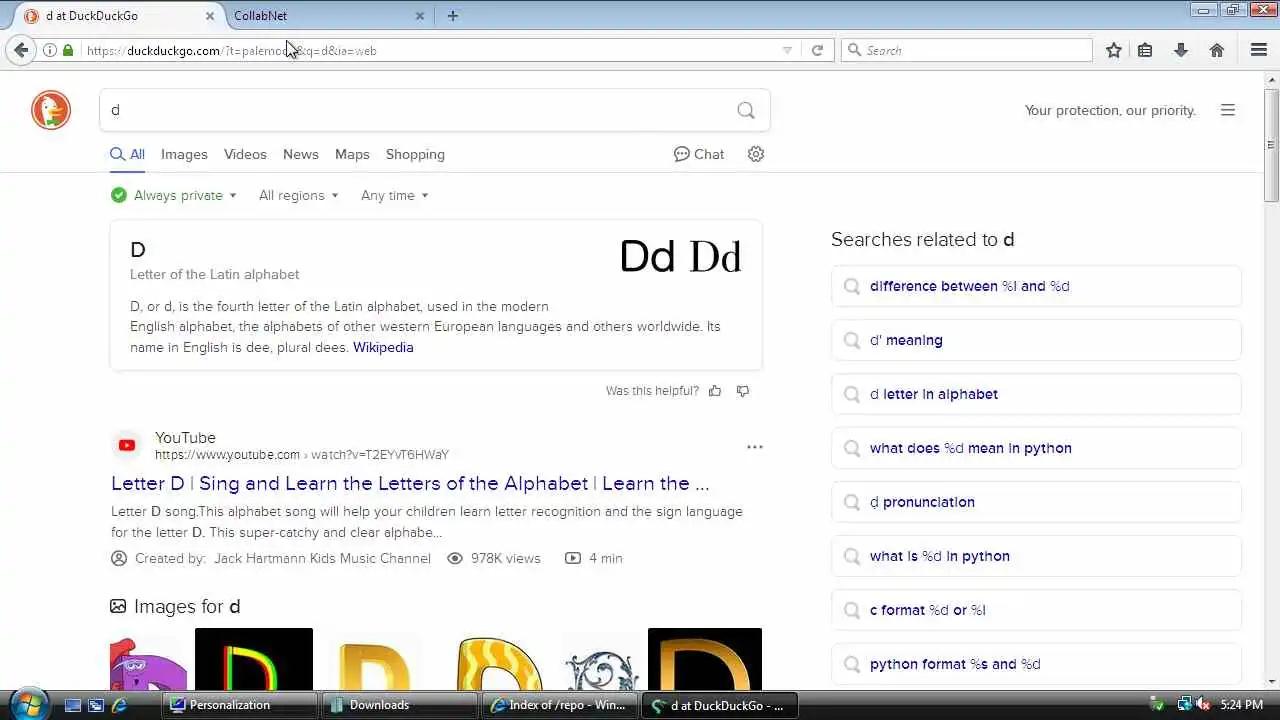Open the URL bar history dropdown arrow
The width and height of the screenshot is (1280, 720).
pos(787,50)
